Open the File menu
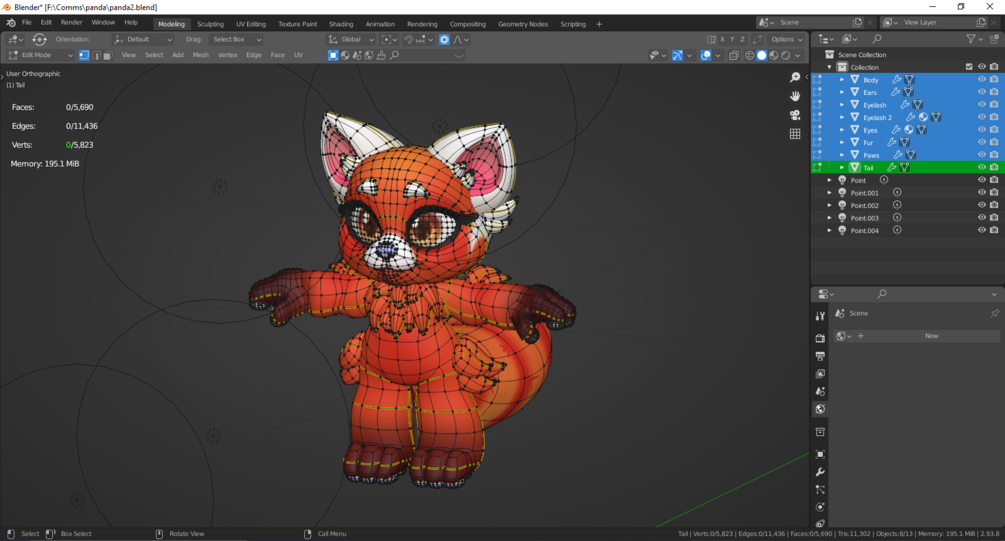This screenshot has height=541, width=1005. pyautogui.click(x=26, y=22)
